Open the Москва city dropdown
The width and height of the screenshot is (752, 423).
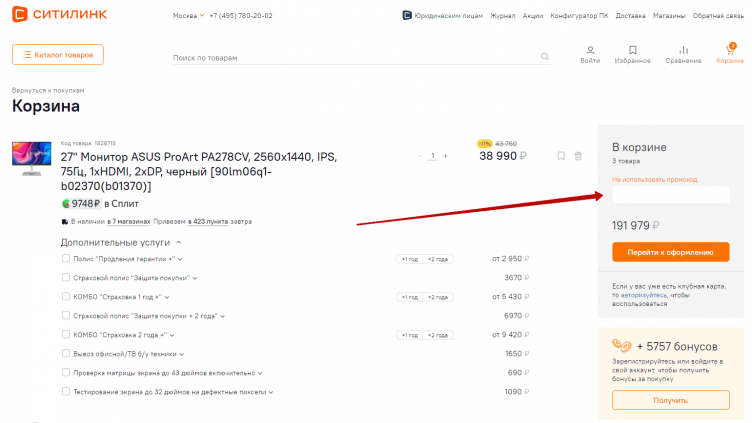188,15
